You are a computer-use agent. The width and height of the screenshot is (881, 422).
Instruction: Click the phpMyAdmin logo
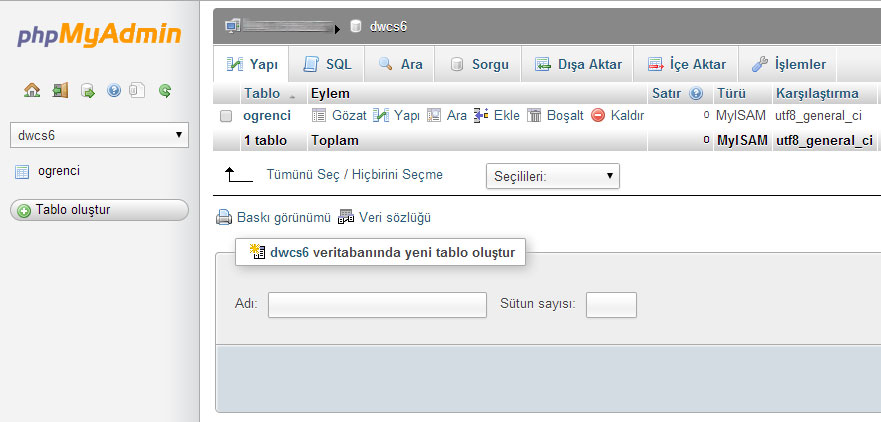[x=99, y=35]
